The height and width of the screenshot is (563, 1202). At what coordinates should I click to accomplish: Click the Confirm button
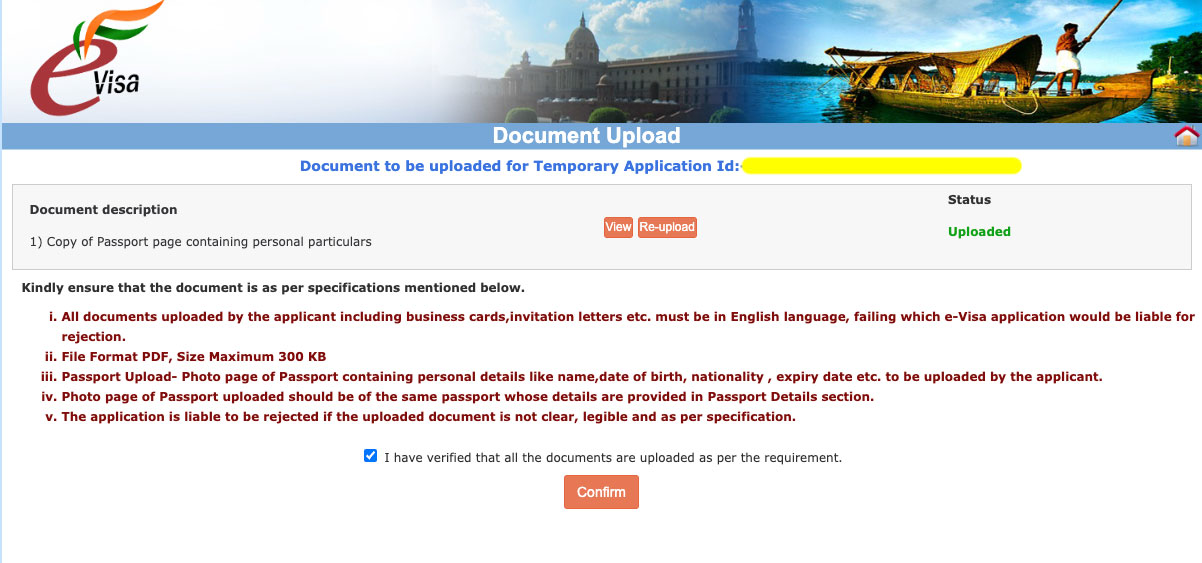tap(601, 492)
